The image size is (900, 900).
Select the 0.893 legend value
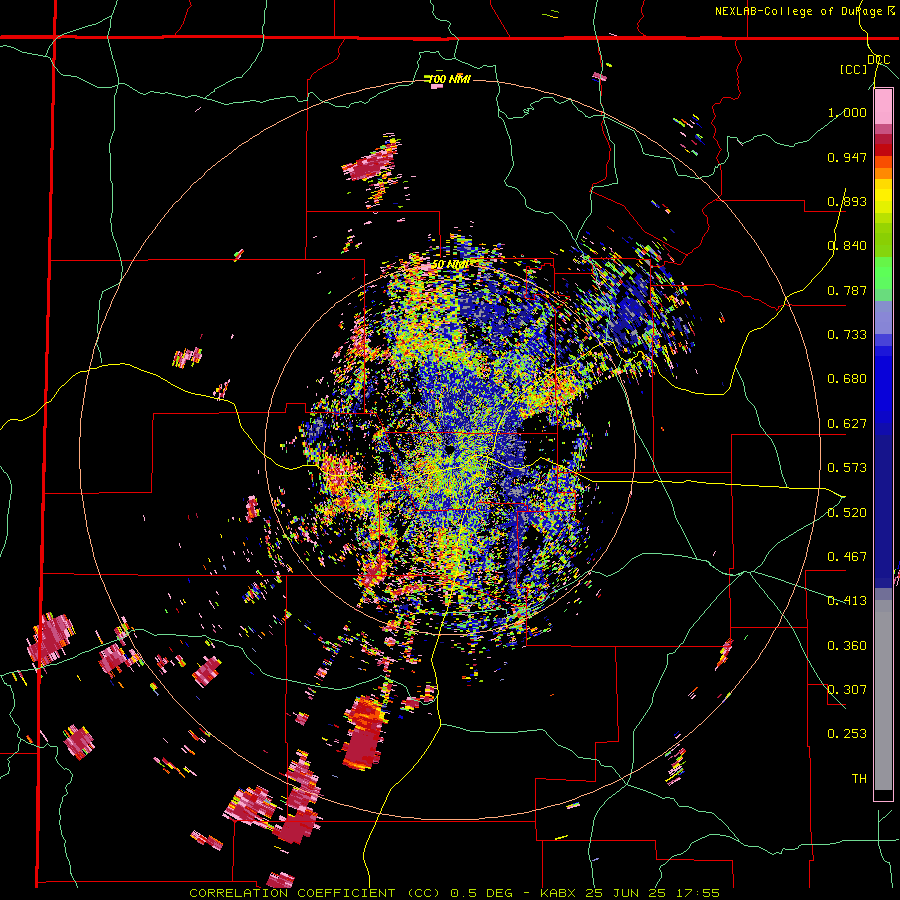point(847,201)
